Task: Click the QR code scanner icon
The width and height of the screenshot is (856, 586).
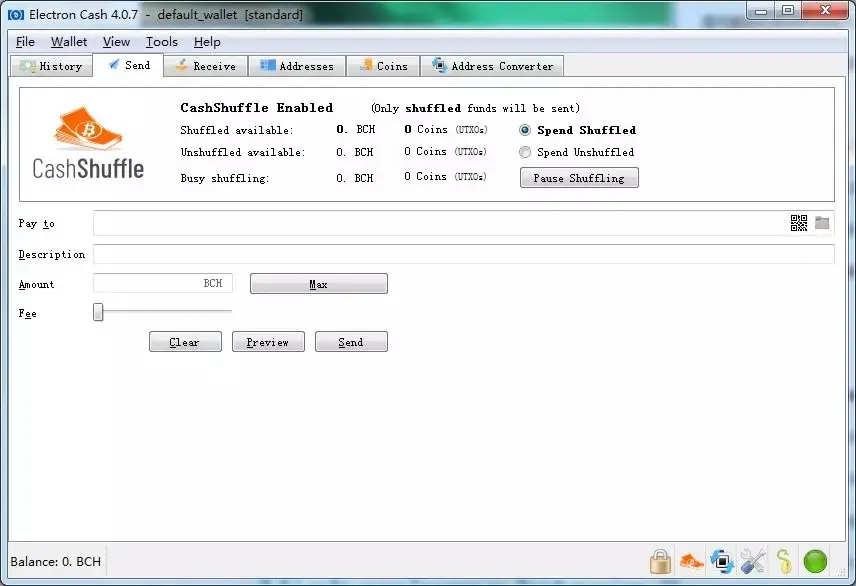Action: tap(799, 223)
